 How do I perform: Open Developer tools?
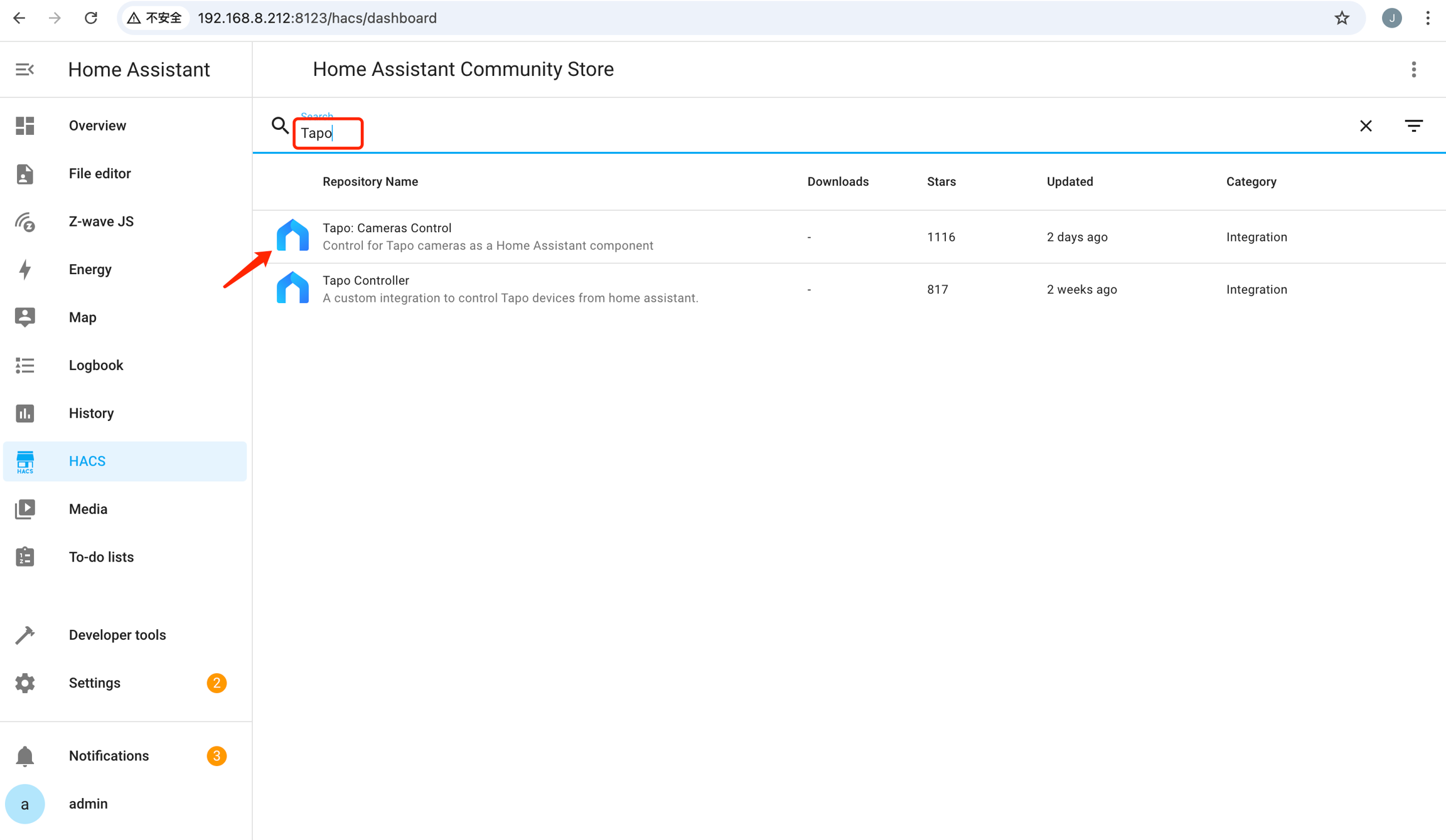pyautogui.click(x=117, y=635)
